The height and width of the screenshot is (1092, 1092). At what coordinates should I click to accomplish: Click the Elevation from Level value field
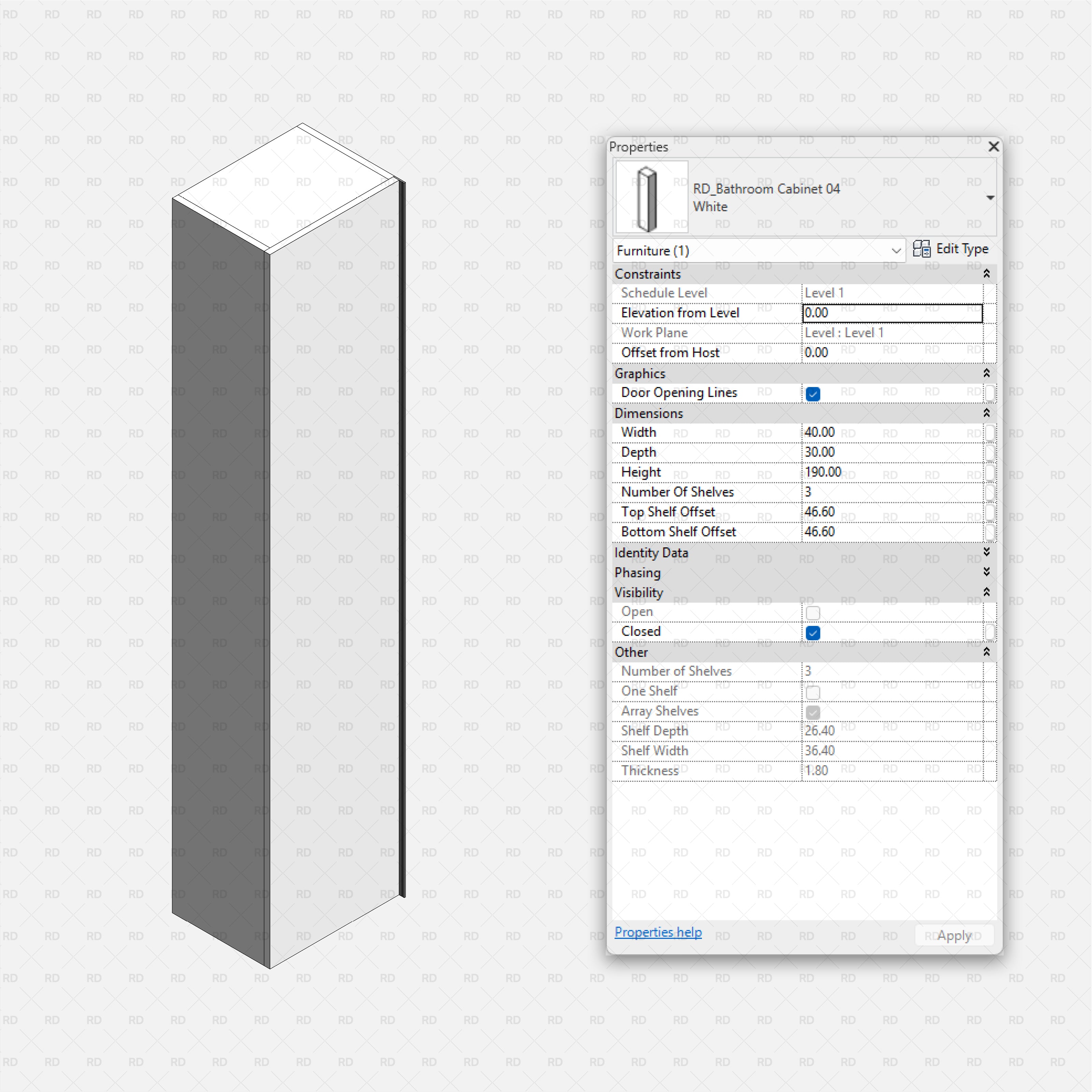891,313
